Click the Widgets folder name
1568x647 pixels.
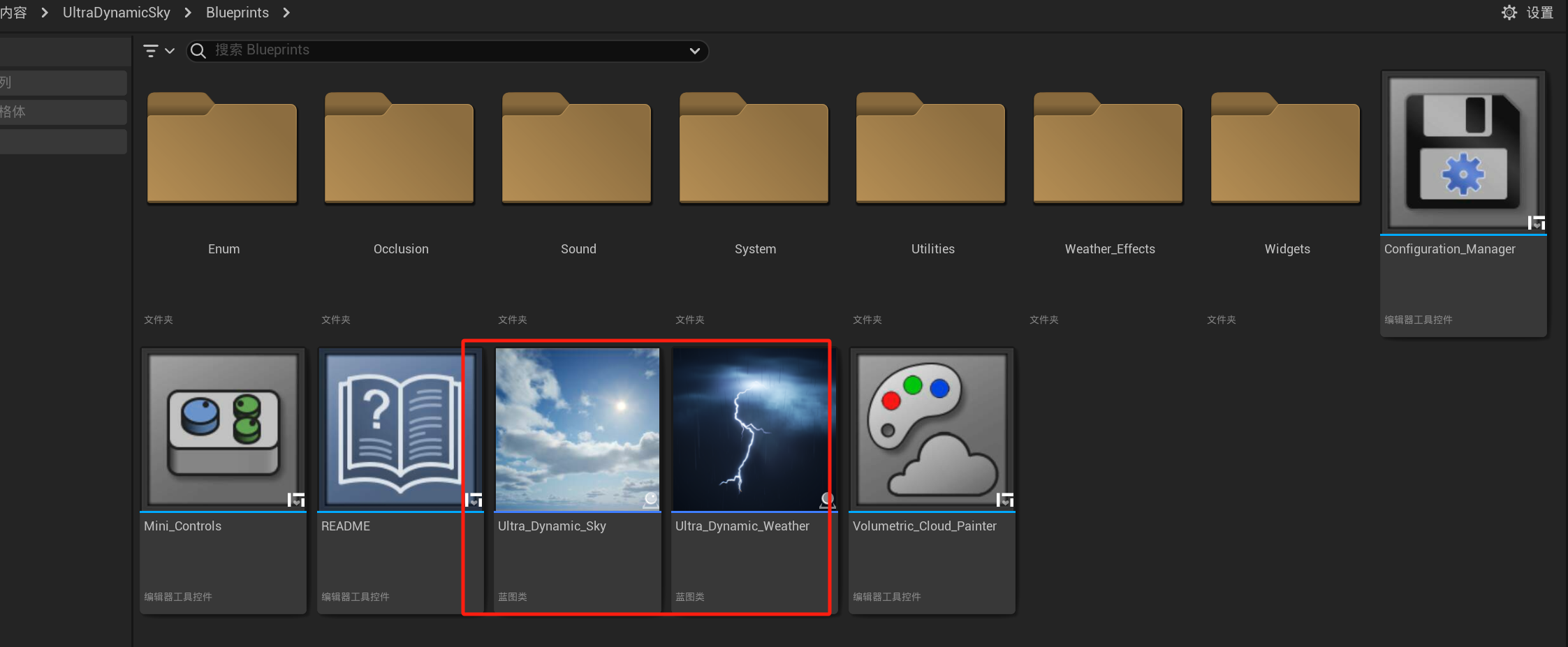tap(1287, 249)
